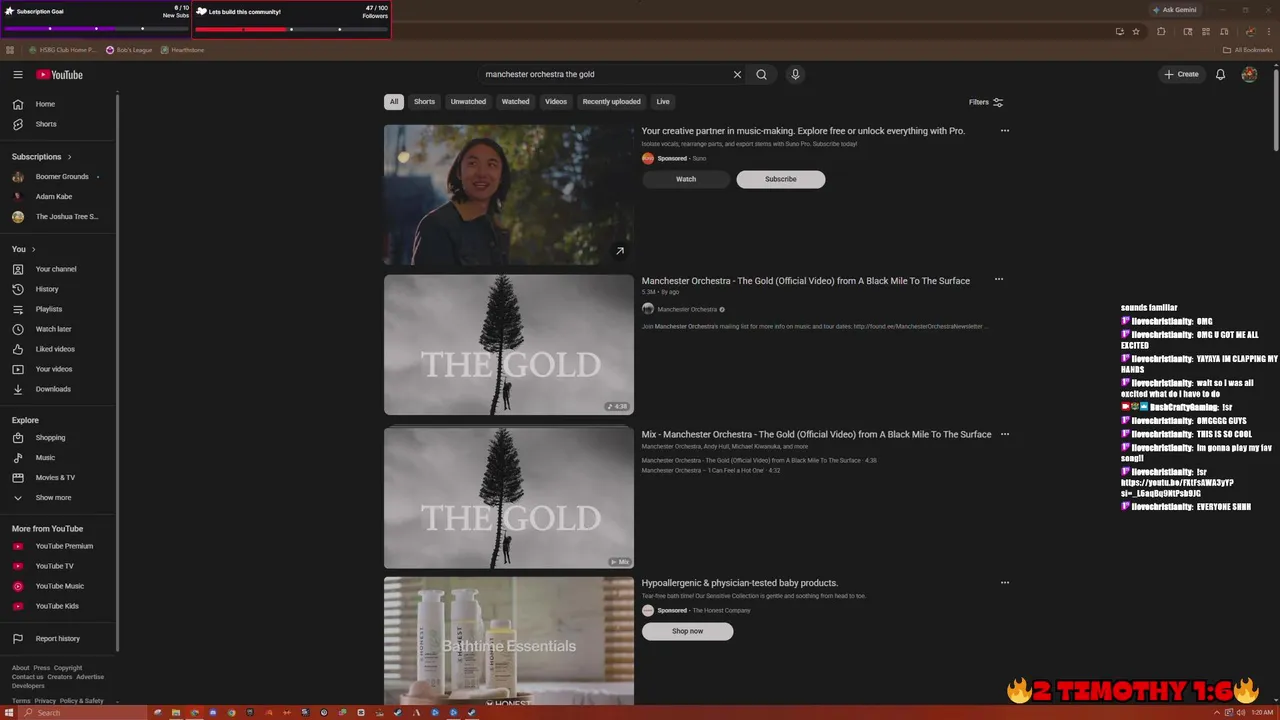This screenshot has width=1280, height=720.
Task: Expand the Subscriptions section chevron
Action: (69, 157)
